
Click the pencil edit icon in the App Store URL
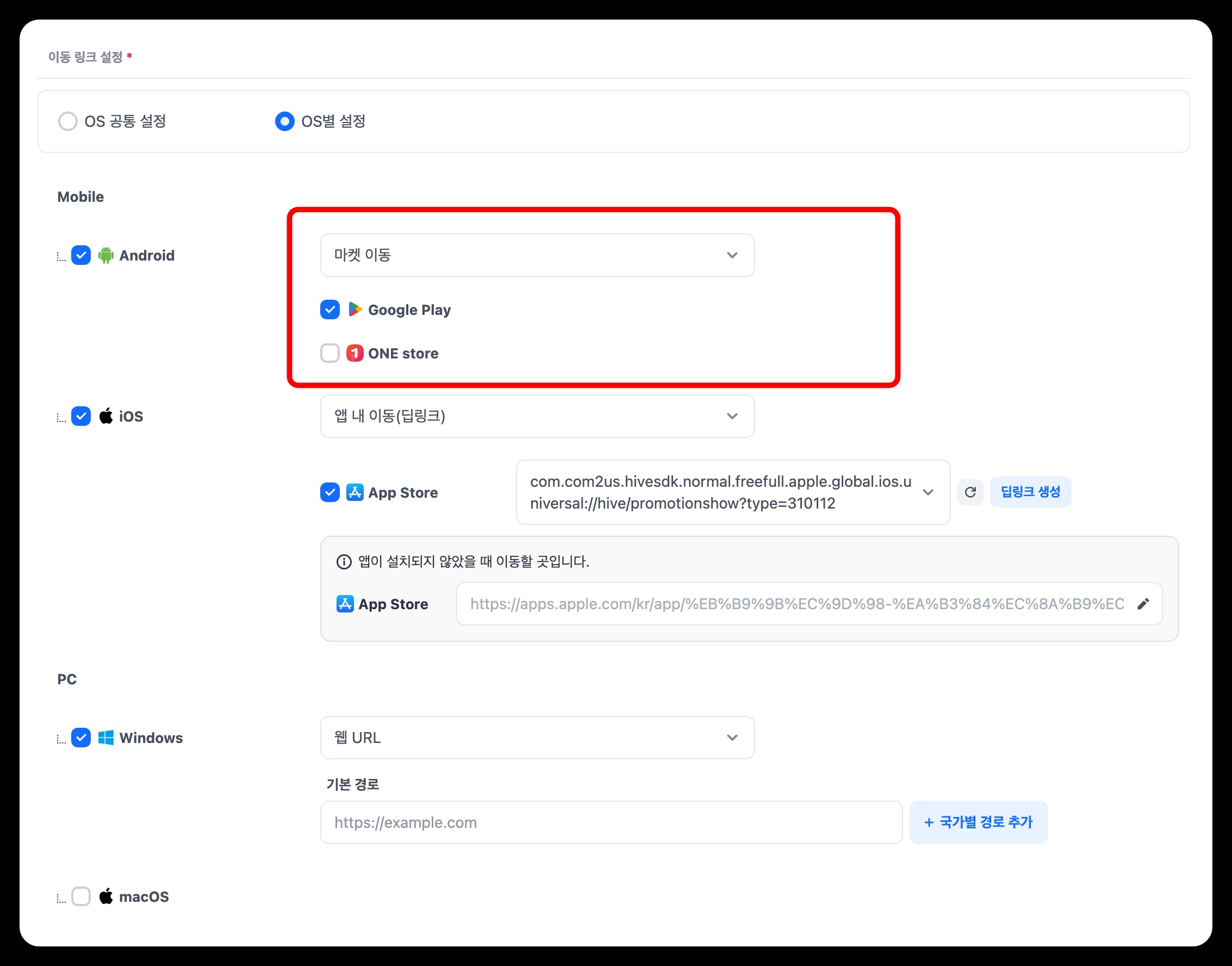click(x=1143, y=604)
